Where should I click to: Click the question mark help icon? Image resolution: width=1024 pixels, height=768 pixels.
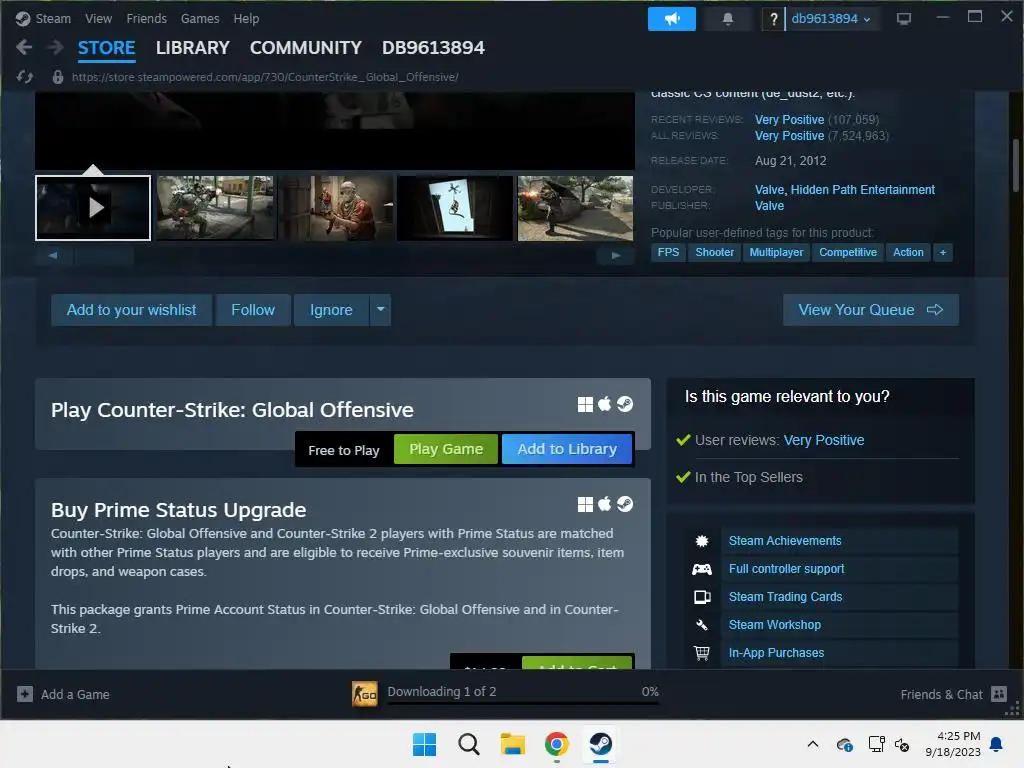(773, 19)
